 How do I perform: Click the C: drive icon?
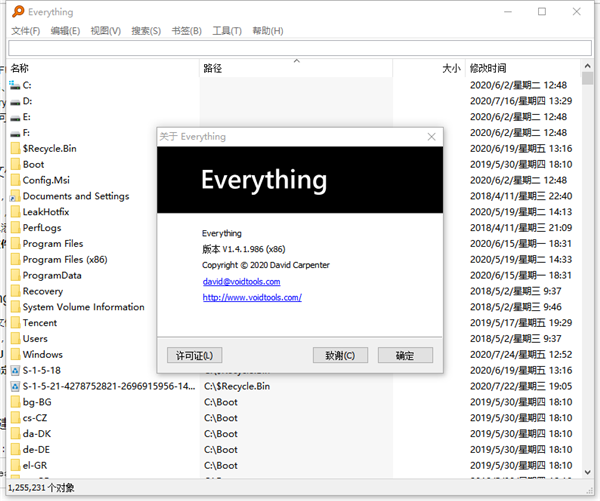15,85
